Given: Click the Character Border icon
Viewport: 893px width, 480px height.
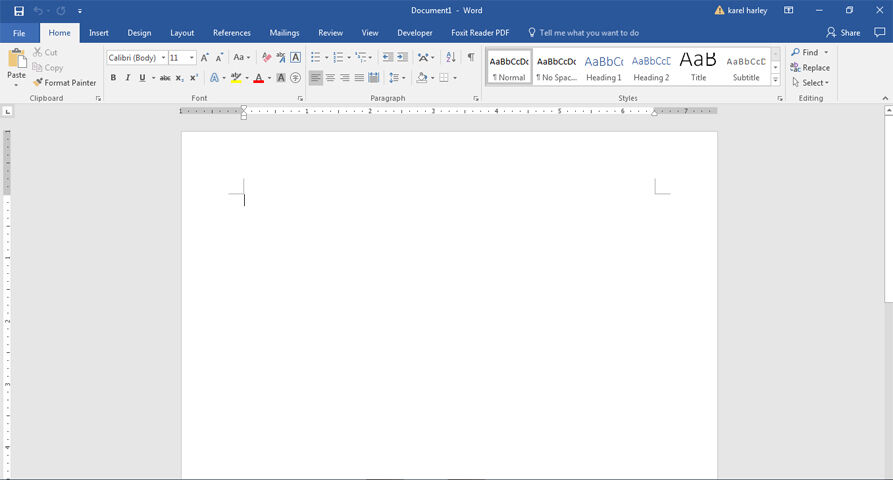Looking at the screenshot, I should tap(296, 58).
